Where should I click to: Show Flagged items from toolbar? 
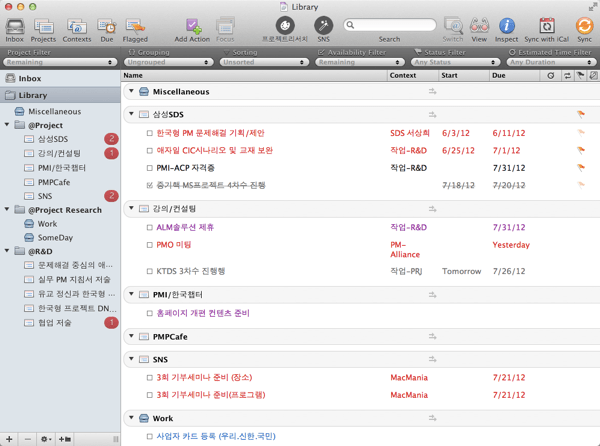tap(135, 25)
